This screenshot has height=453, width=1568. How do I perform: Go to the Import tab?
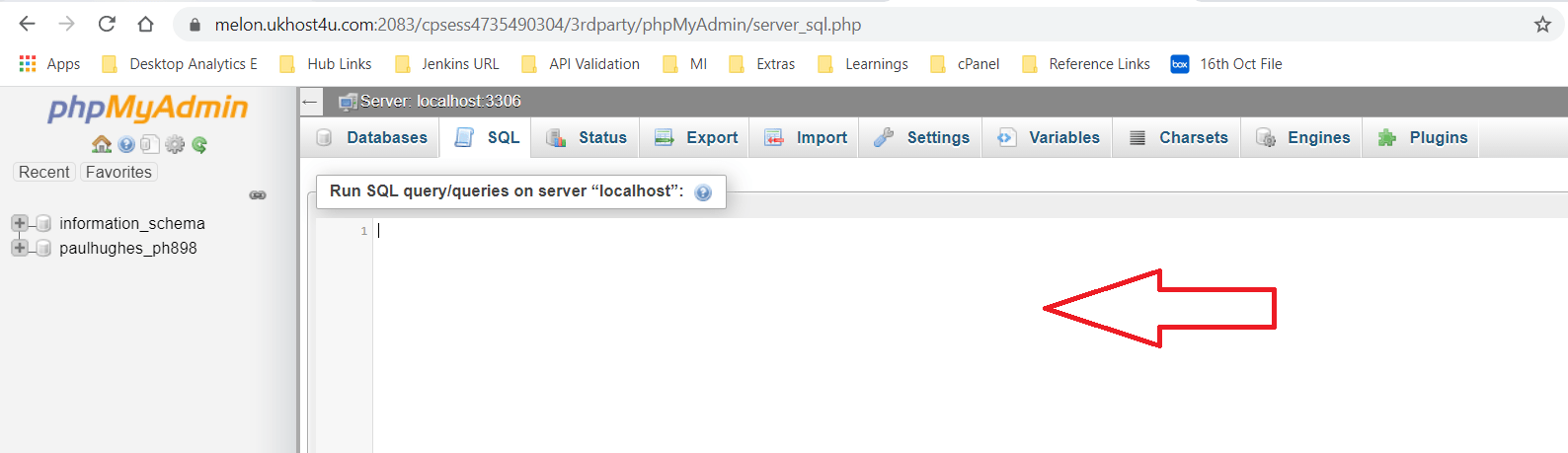[805, 138]
